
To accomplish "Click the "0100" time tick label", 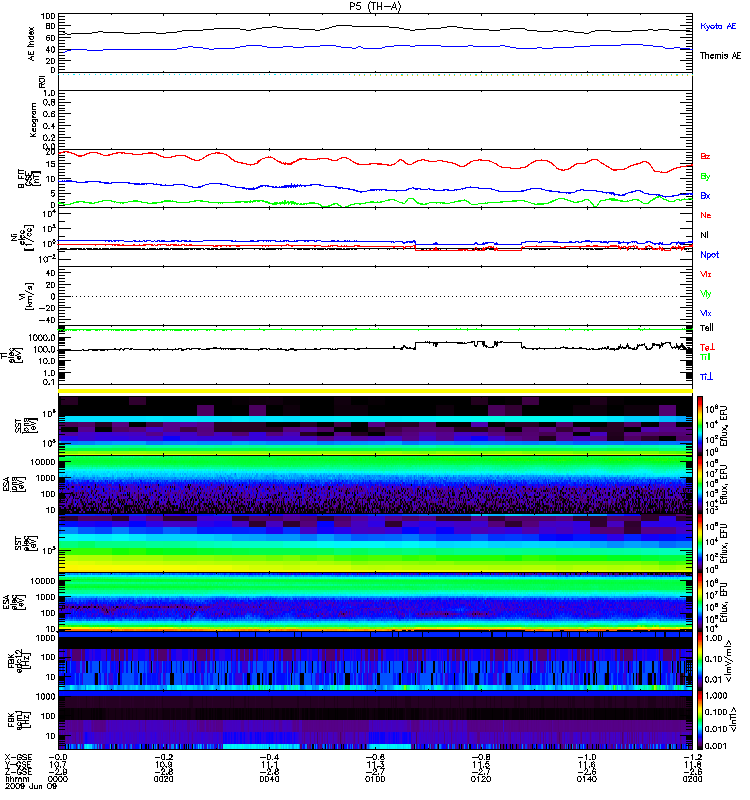I will pos(375,779).
